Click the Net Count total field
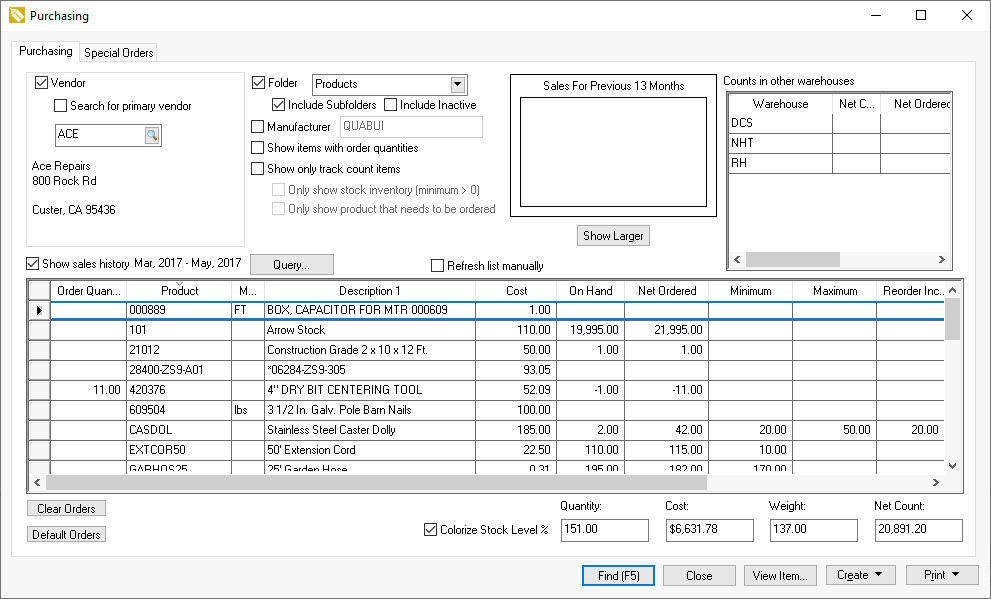The height and width of the screenshot is (599, 991). tap(918, 530)
